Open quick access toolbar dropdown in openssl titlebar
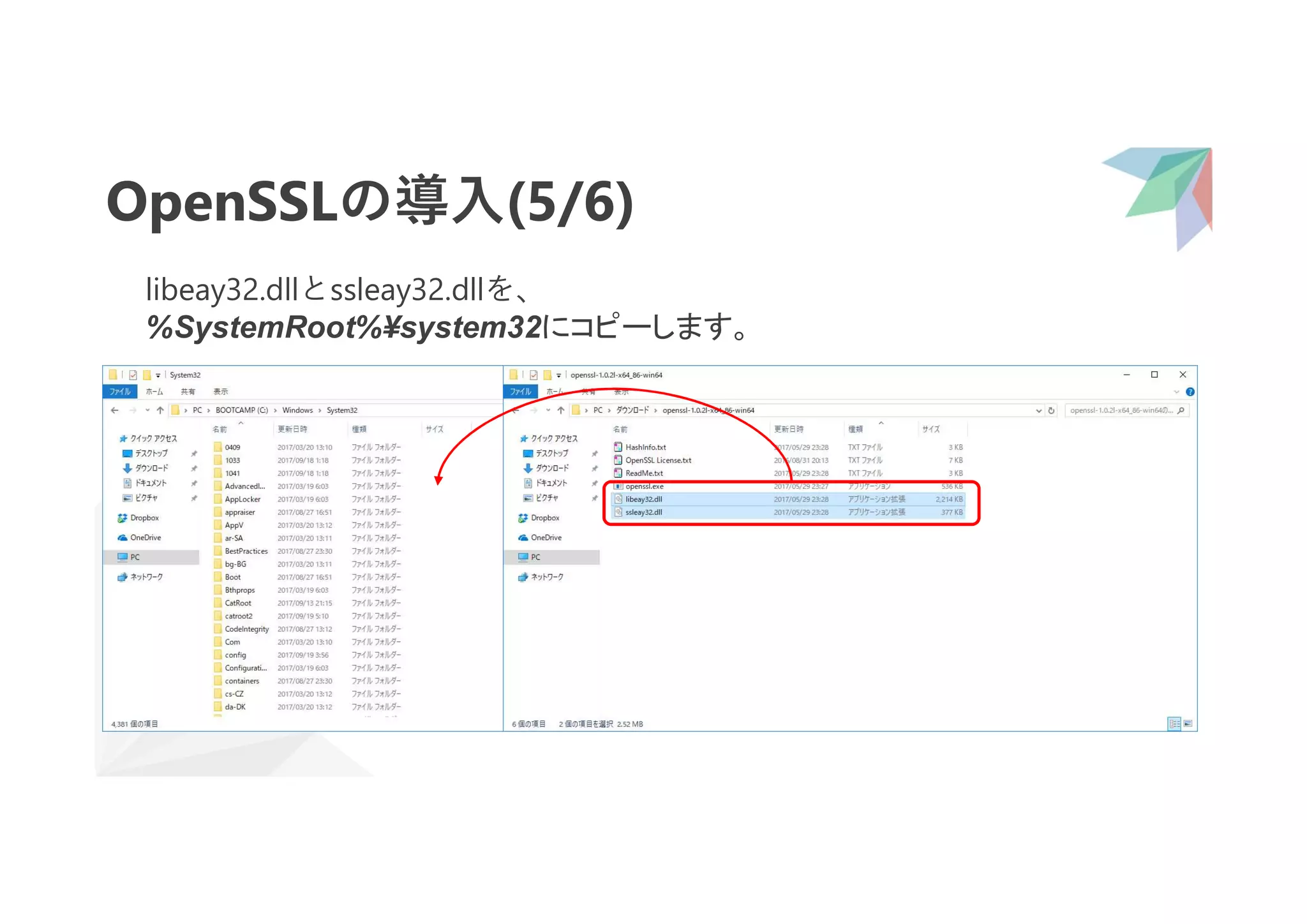Viewport: 1307px width, 924px height. coord(559,375)
